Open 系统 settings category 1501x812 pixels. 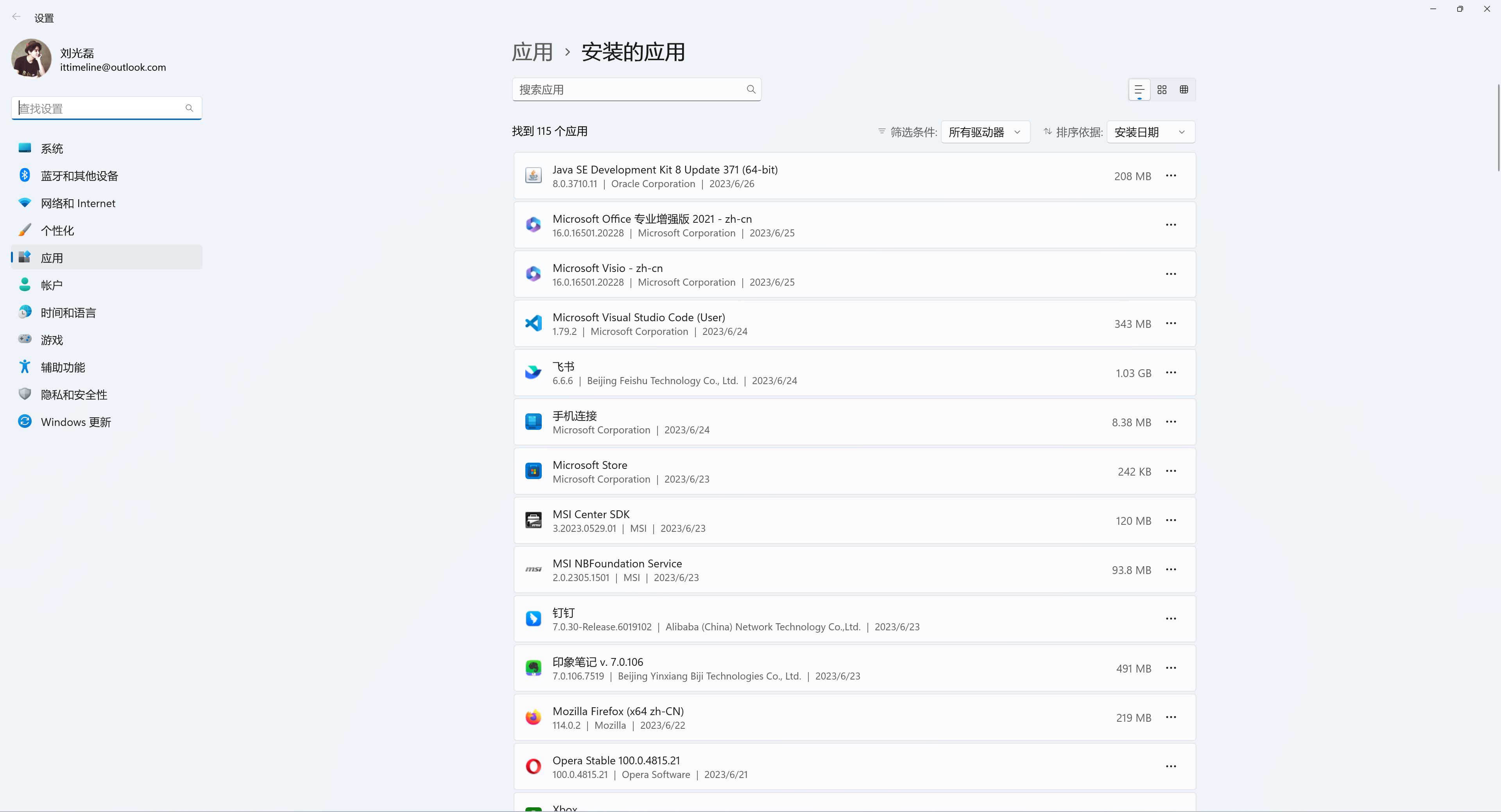[x=107, y=148]
